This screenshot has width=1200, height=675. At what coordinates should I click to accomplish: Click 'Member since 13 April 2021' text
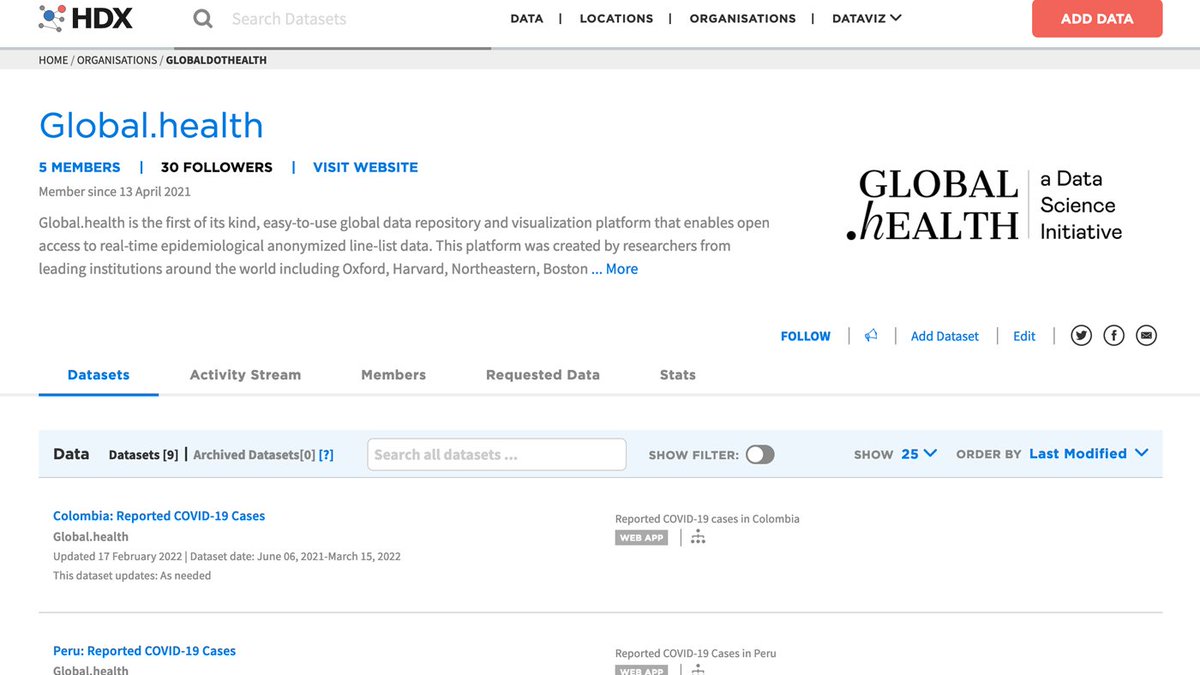pos(114,191)
